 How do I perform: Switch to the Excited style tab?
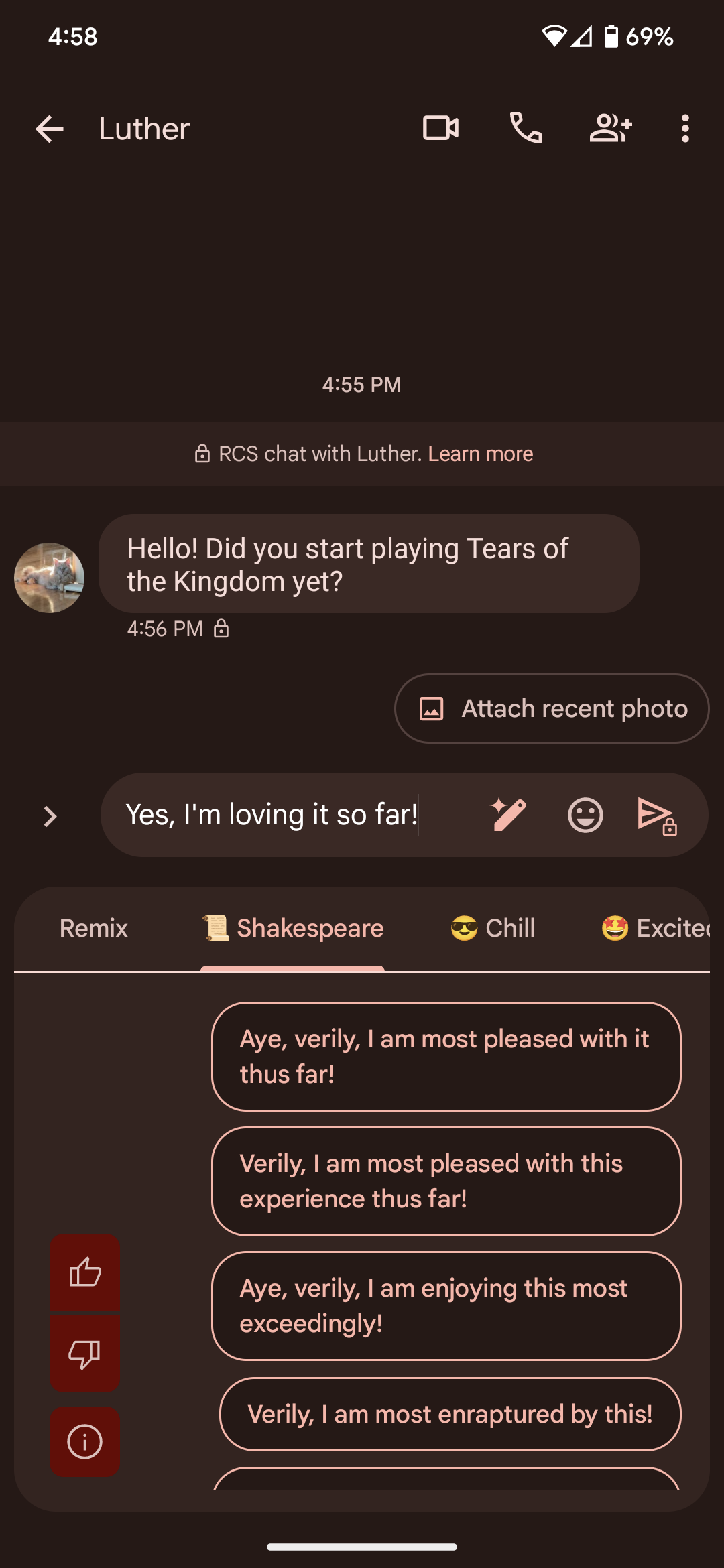pyautogui.click(x=656, y=928)
